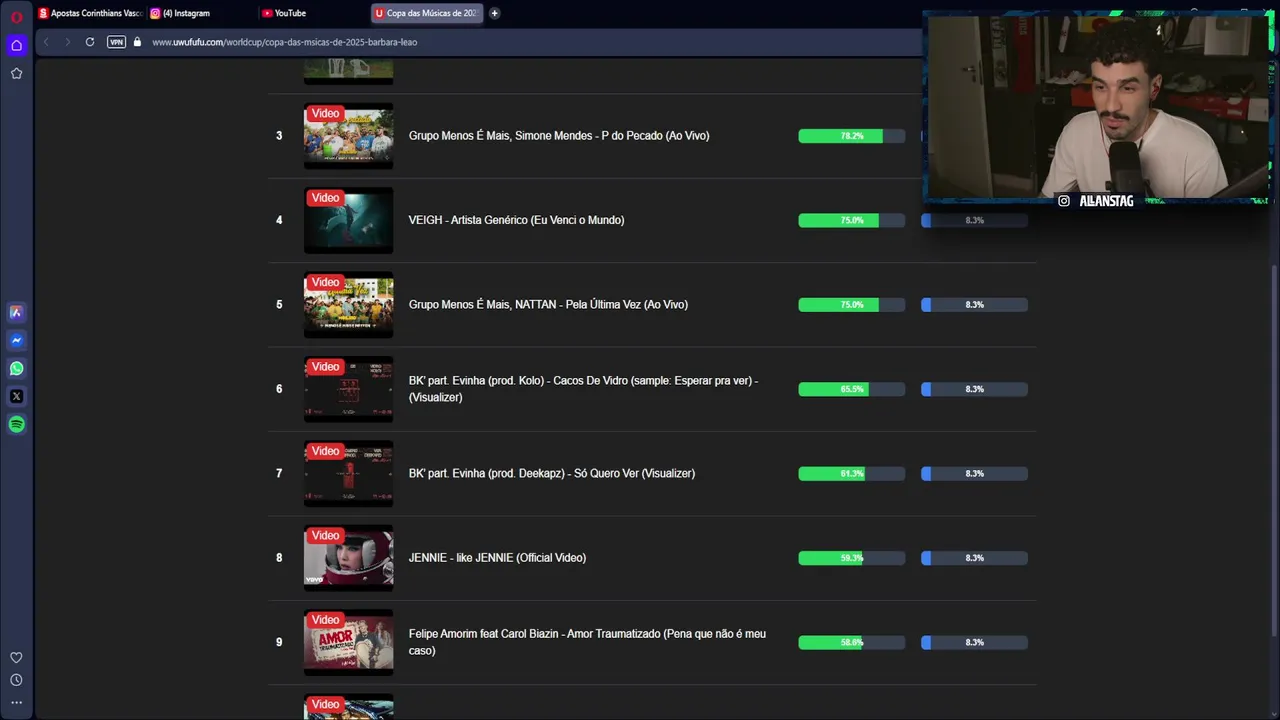Switch to the YouTube tab
Screen dimensions: 1280x720
point(312,13)
